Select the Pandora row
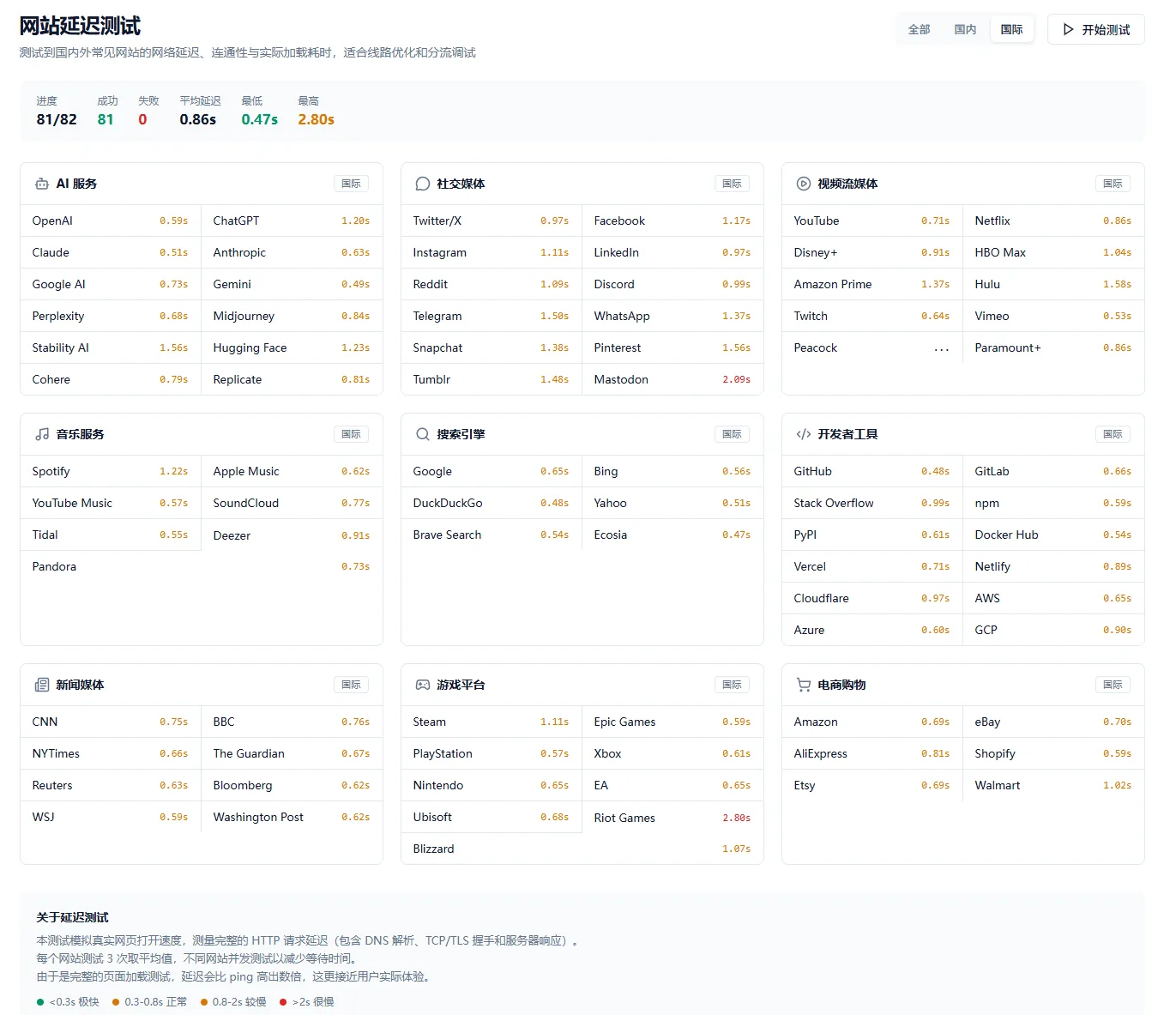Screen dimensions: 1176x1015 click(202, 566)
